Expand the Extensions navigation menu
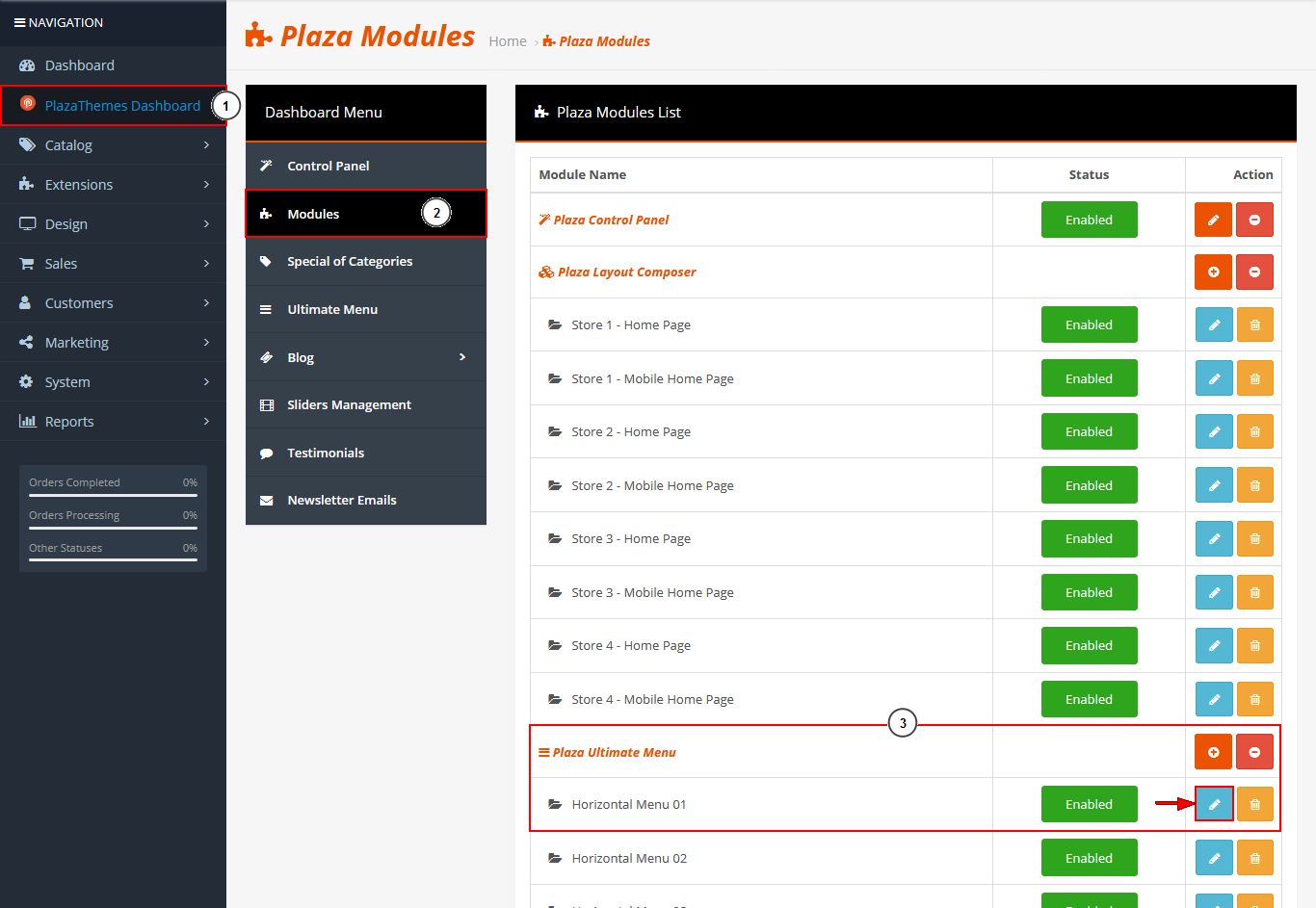This screenshot has width=1316, height=908. (113, 185)
